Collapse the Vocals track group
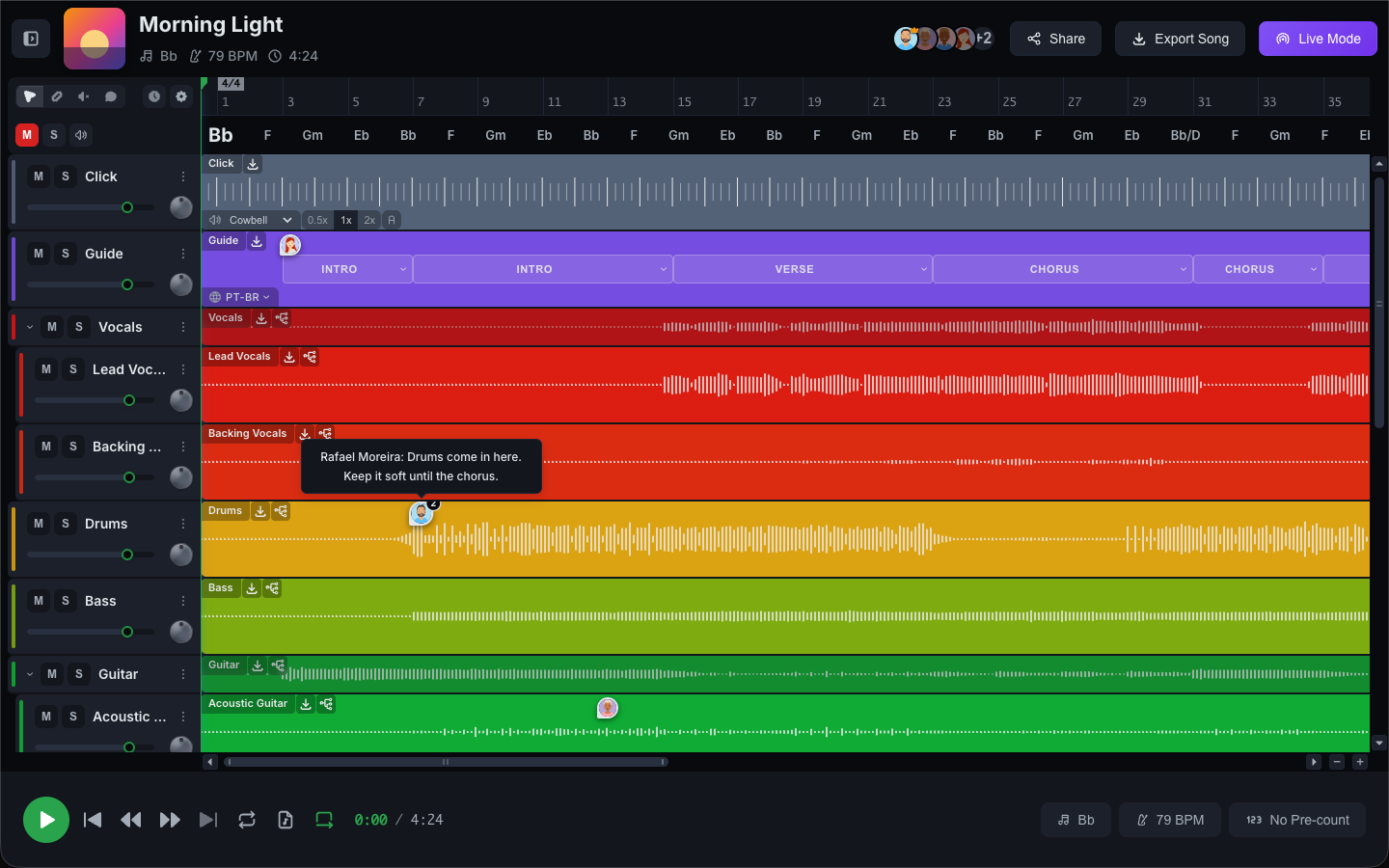The image size is (1389, 868). point(30,327)
